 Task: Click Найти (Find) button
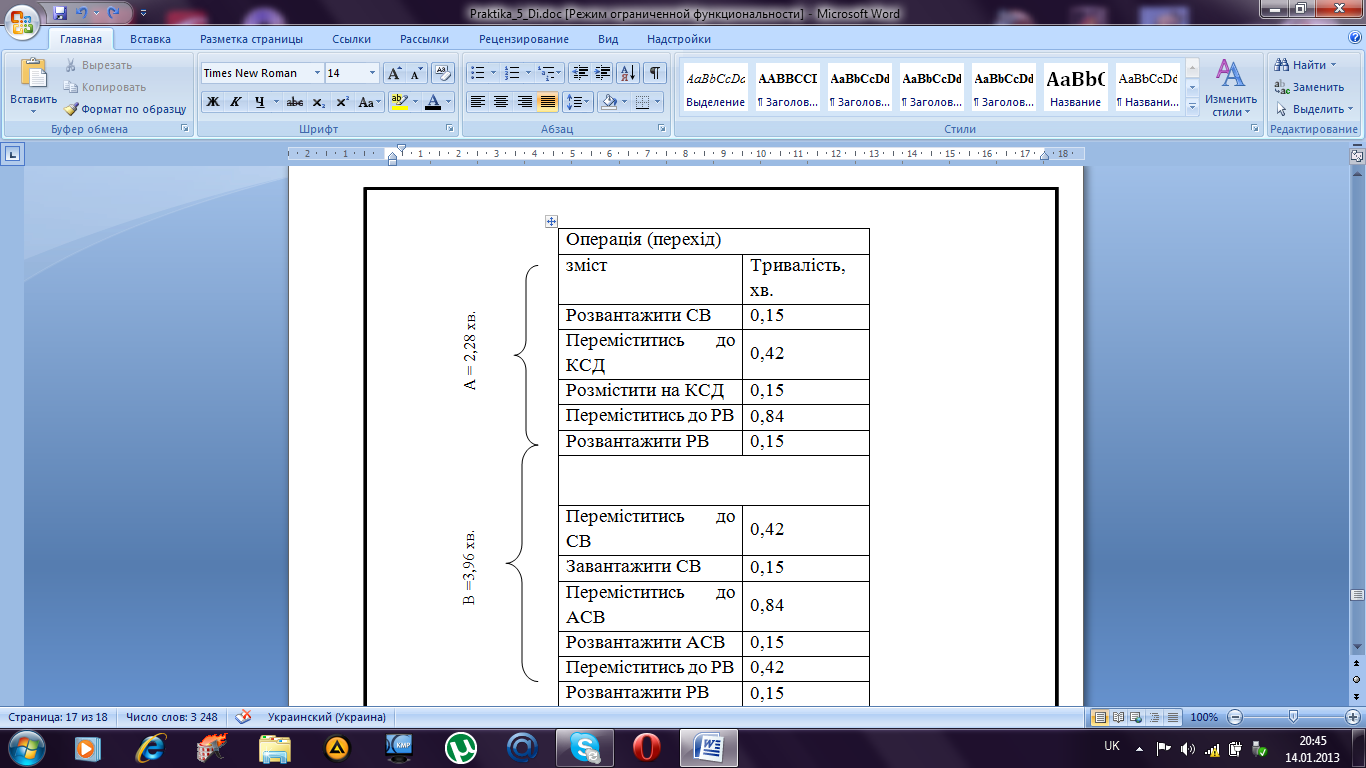tap(1306, 65)
